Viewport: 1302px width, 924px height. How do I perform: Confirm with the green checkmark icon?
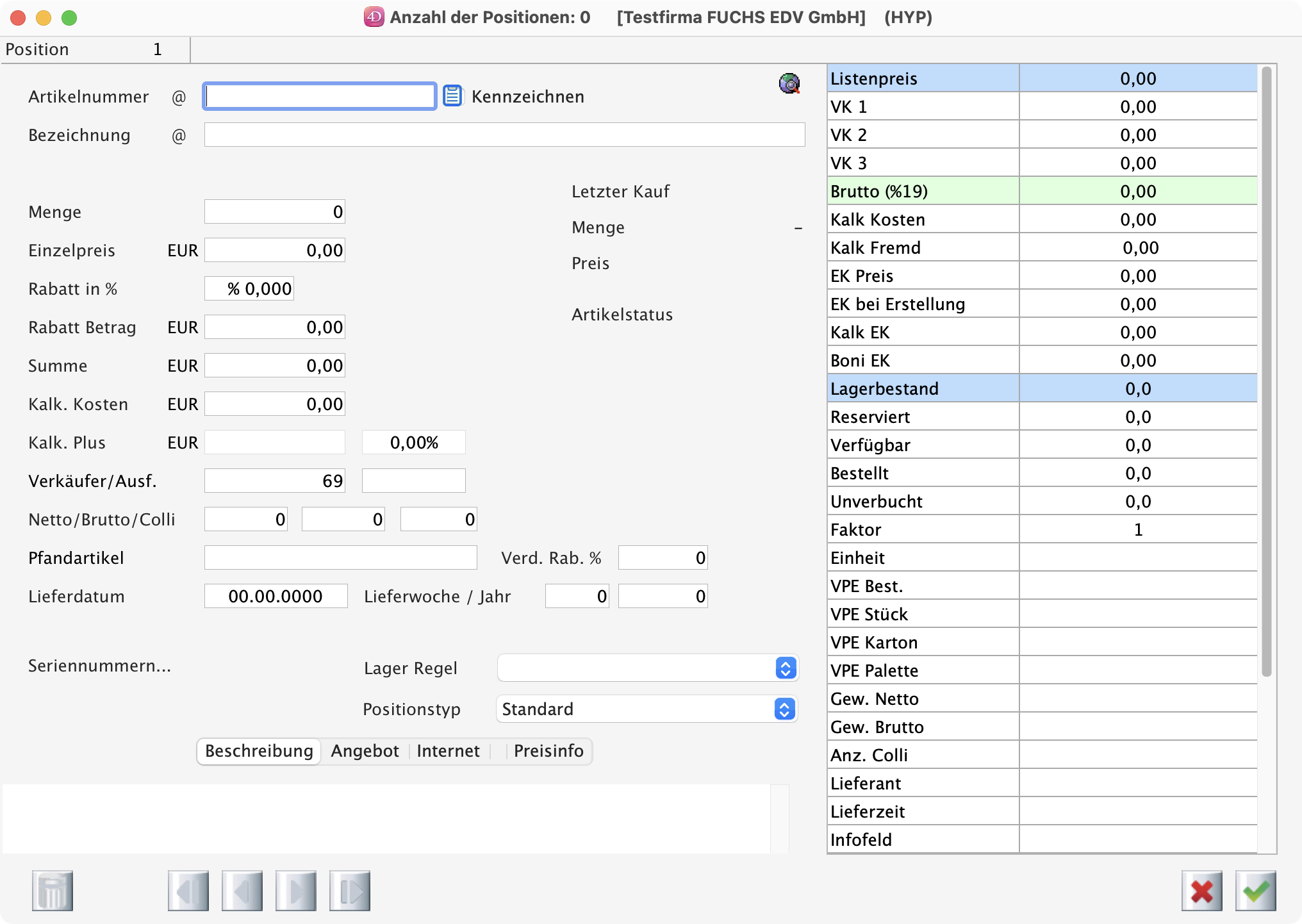coord(1256,891)
